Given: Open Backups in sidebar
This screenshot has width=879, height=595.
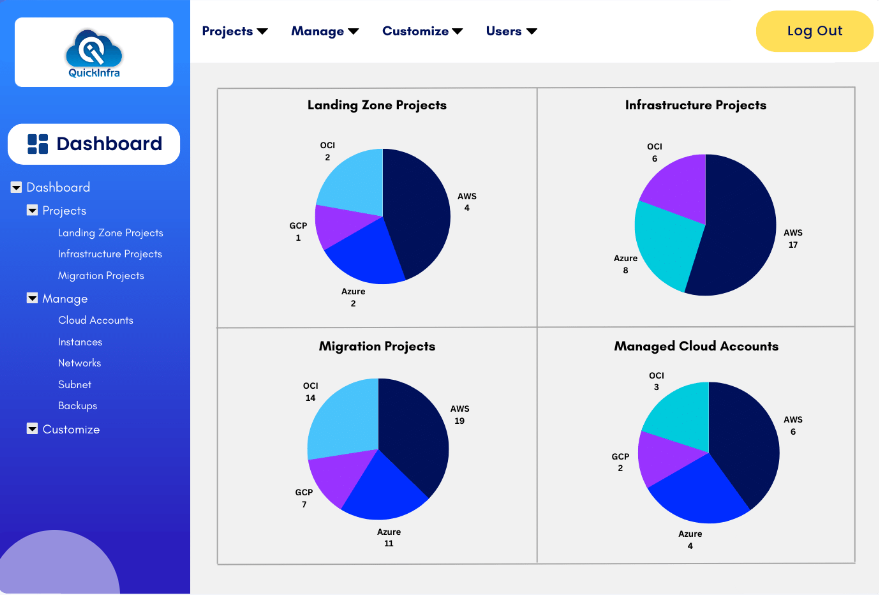Looking at the screenshot, I should click(x=77, y=405).
